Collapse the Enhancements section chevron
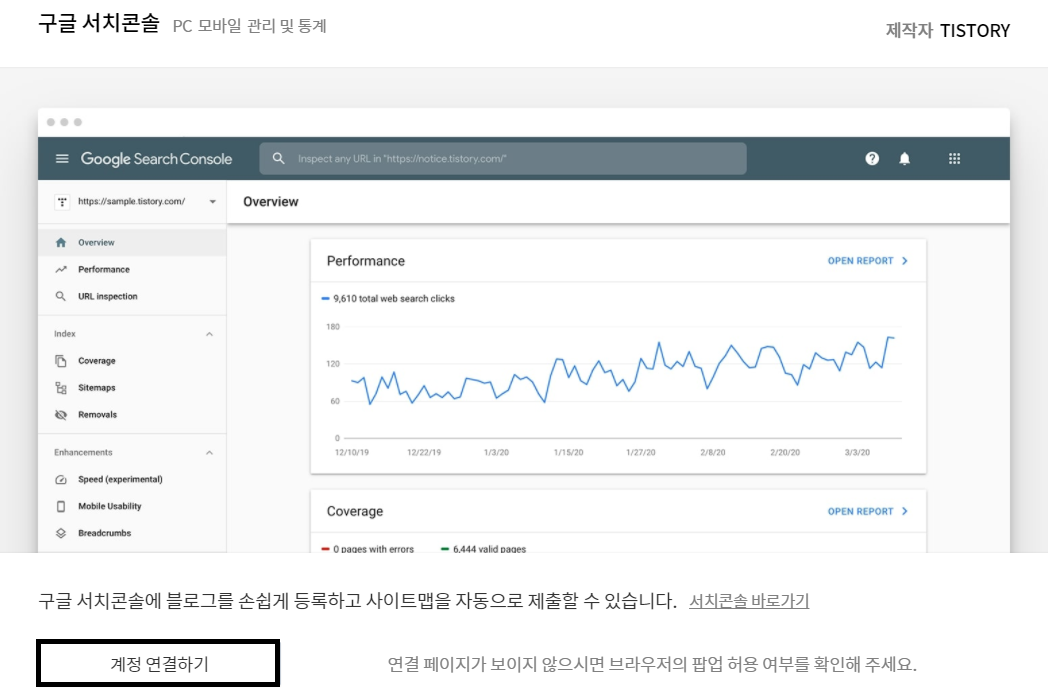Image resolution: width=1048 pixels, height=697 pixels. (209, 453)
